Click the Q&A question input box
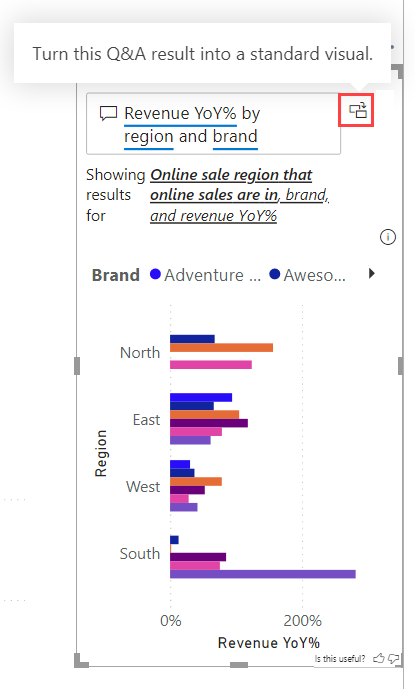Viewport: 415px width, 689px height. point(213,124)
